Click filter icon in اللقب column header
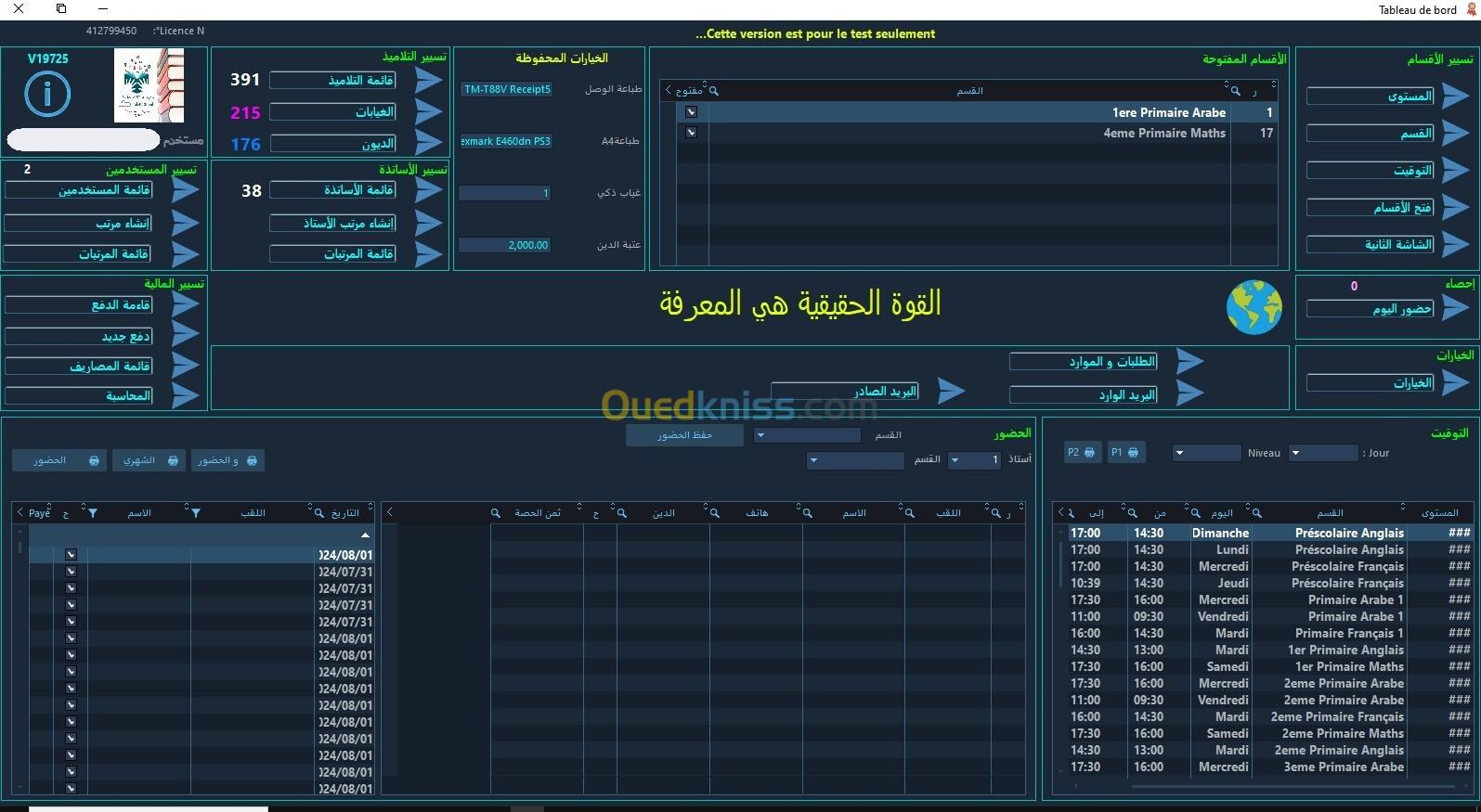Screen dimensions: 1481x812 [x=196, y=513]
